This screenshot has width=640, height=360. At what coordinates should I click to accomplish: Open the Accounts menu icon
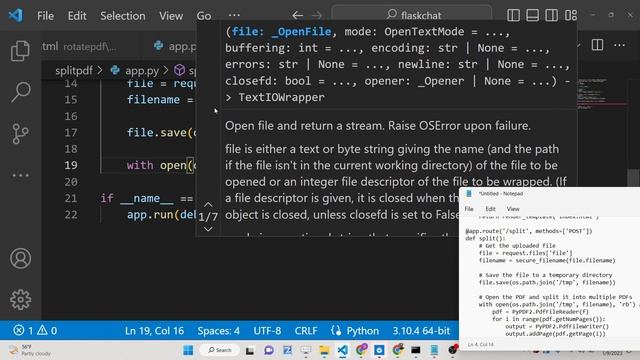click(20, 258)
